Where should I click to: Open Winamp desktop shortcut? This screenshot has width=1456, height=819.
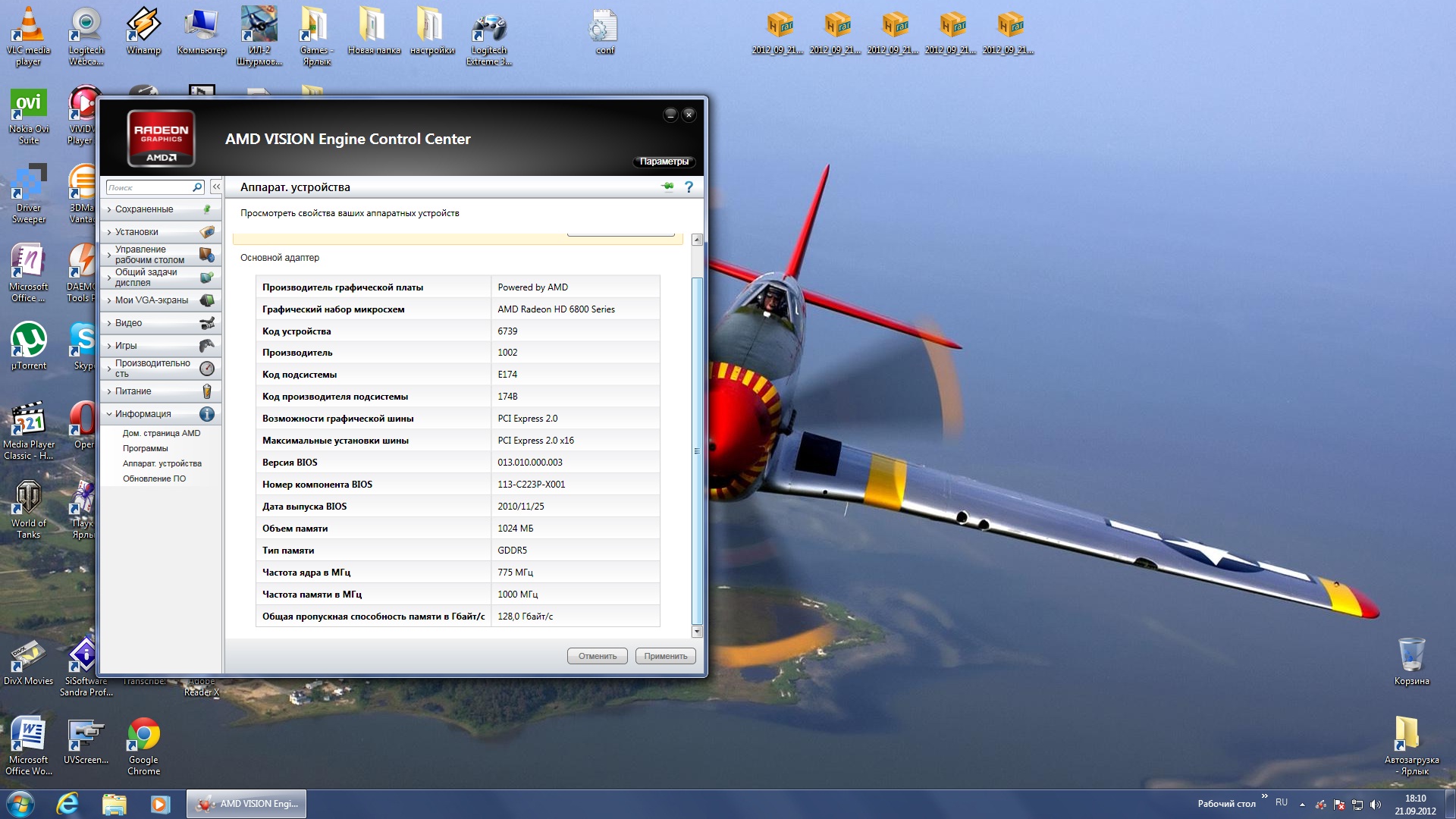tap(143, 31)
